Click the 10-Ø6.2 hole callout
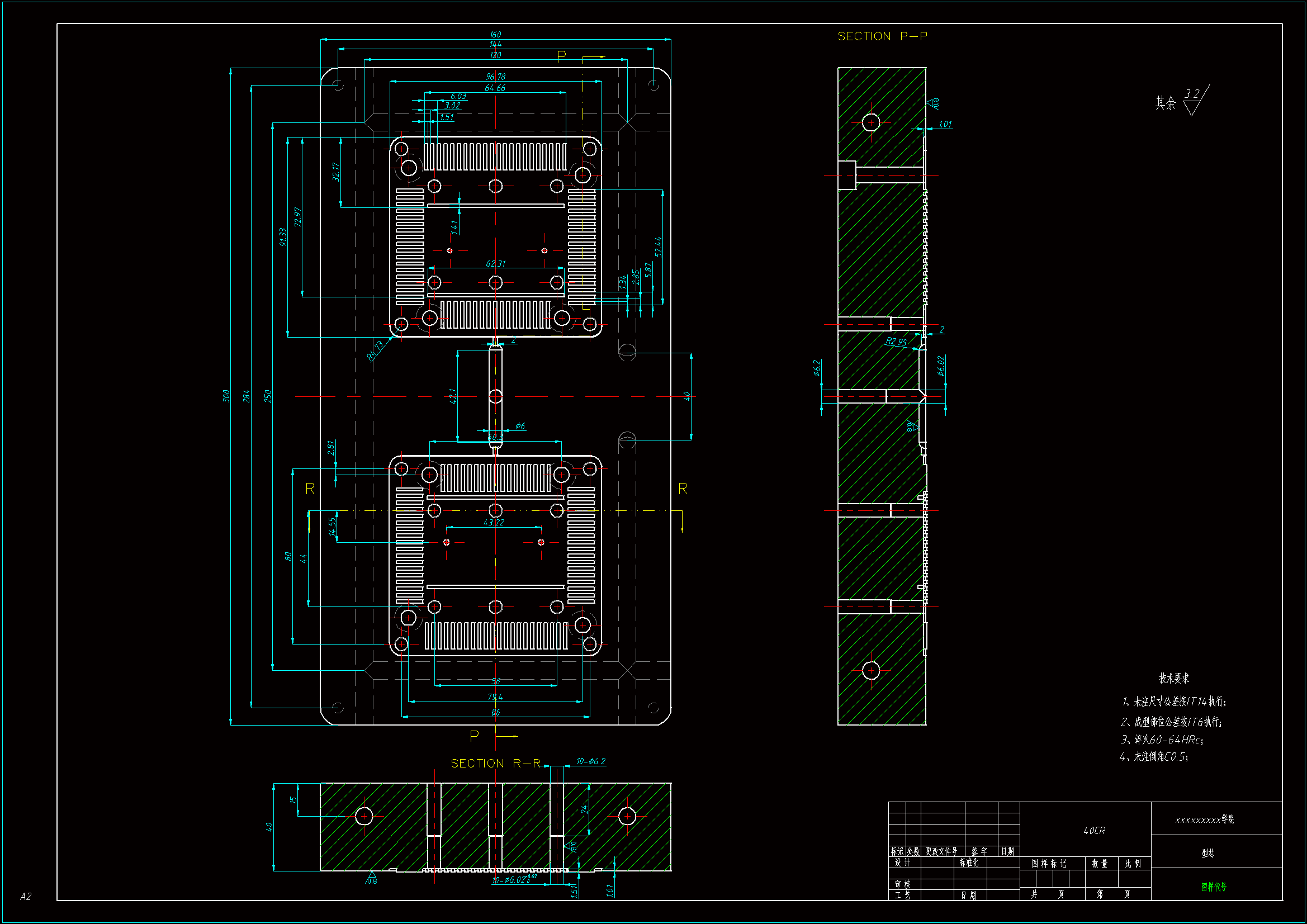 coord(590,761)
